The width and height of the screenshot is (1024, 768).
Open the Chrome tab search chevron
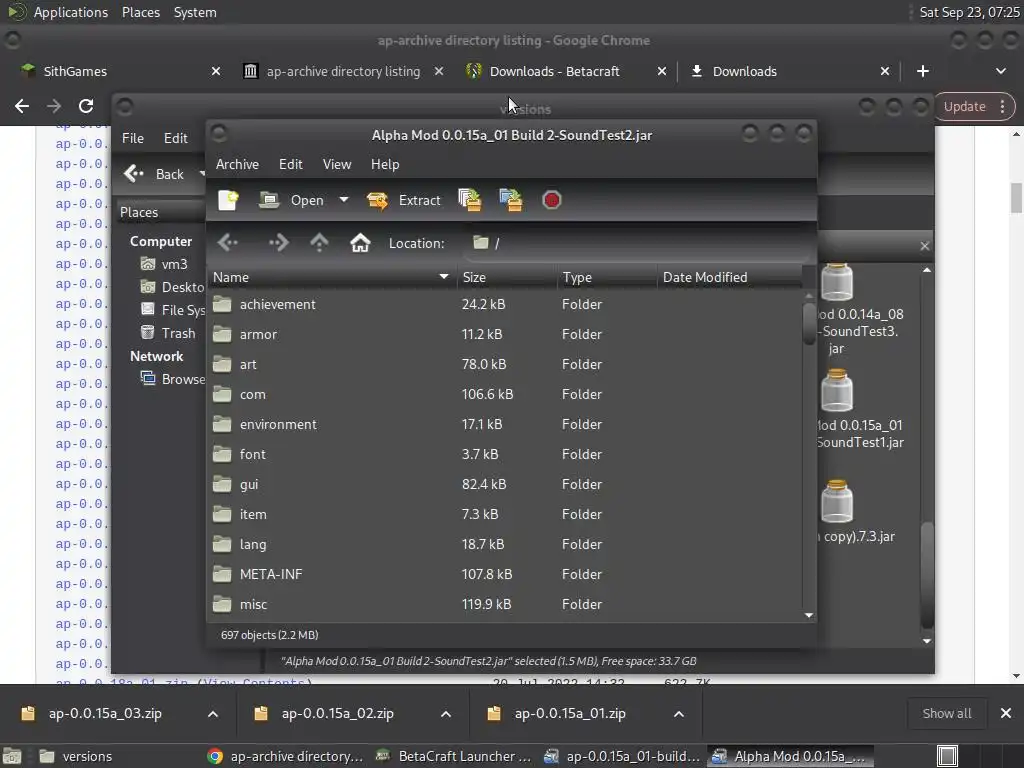[x=1001, y=71]
